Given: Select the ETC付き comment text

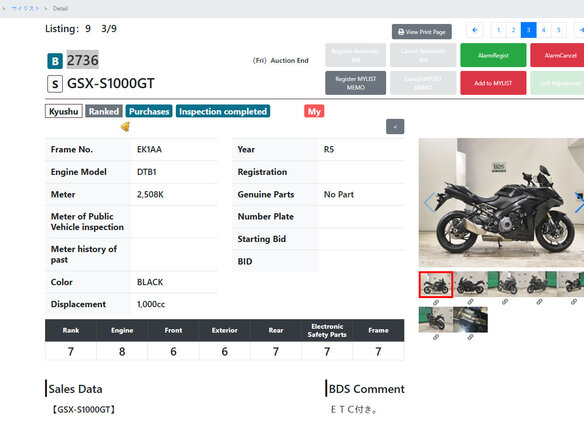Looking at the screenshot, I should [354, 410].
